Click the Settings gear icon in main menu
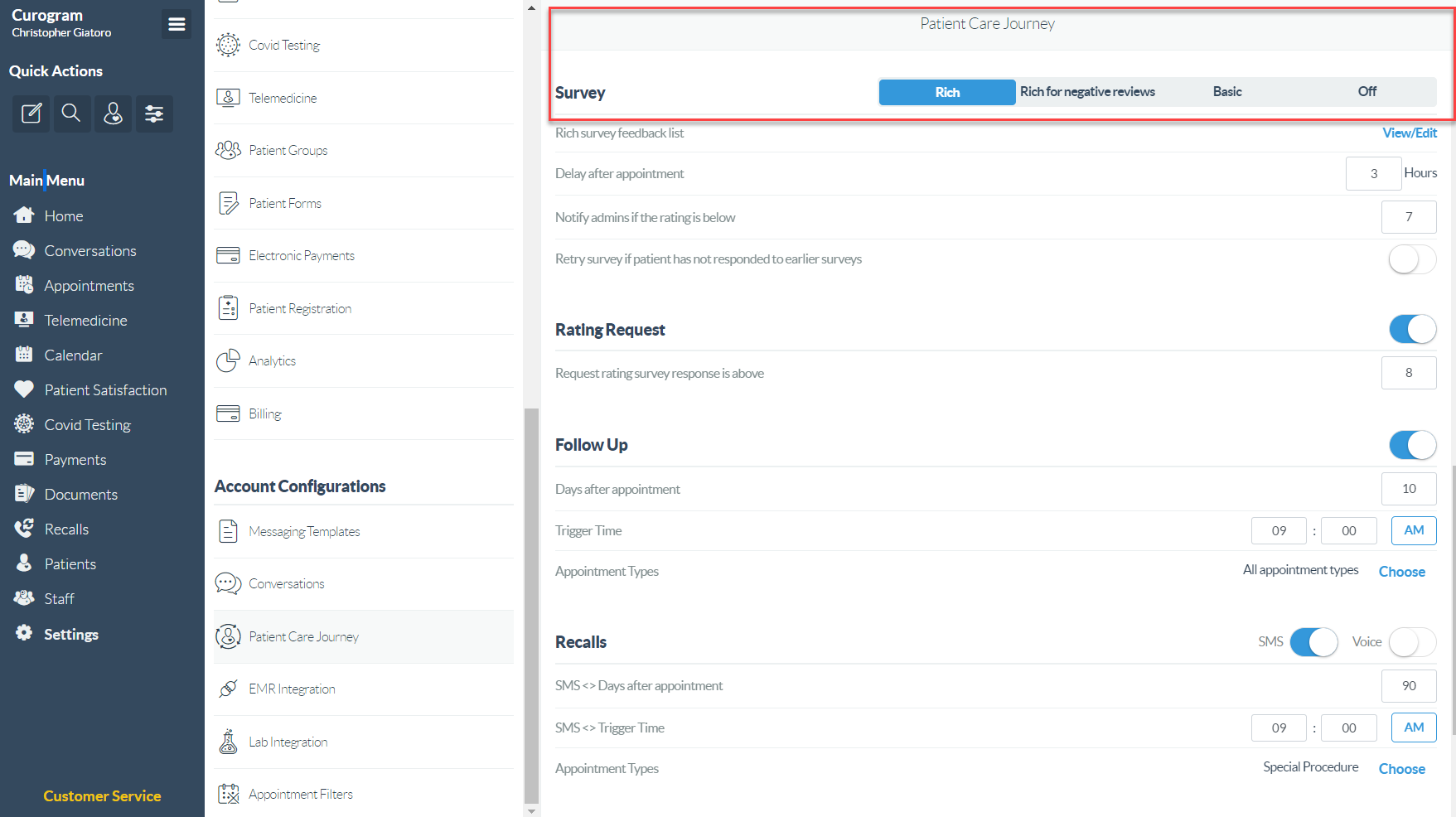Viewport: 1456px width, 817px height. pyautogui.click(x=24, y=634)
